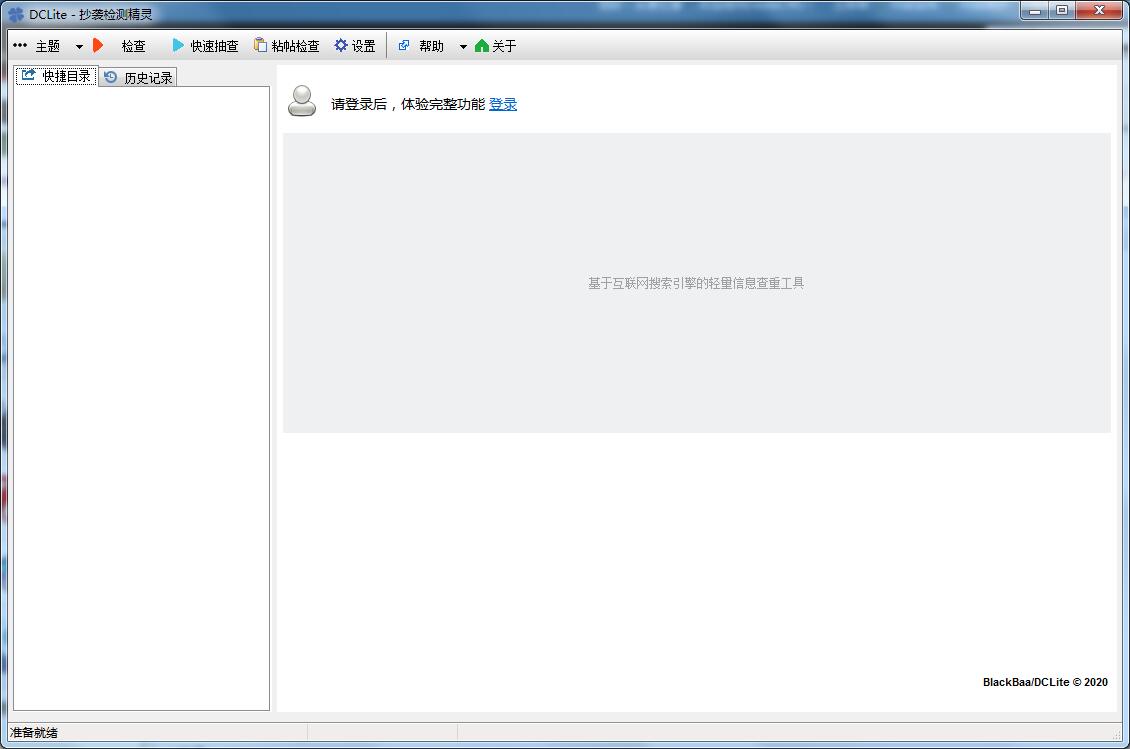This screenshot has width=1130, height=749.
Task: Open 设置 via the gear icon
Action: tap(341, 45)
